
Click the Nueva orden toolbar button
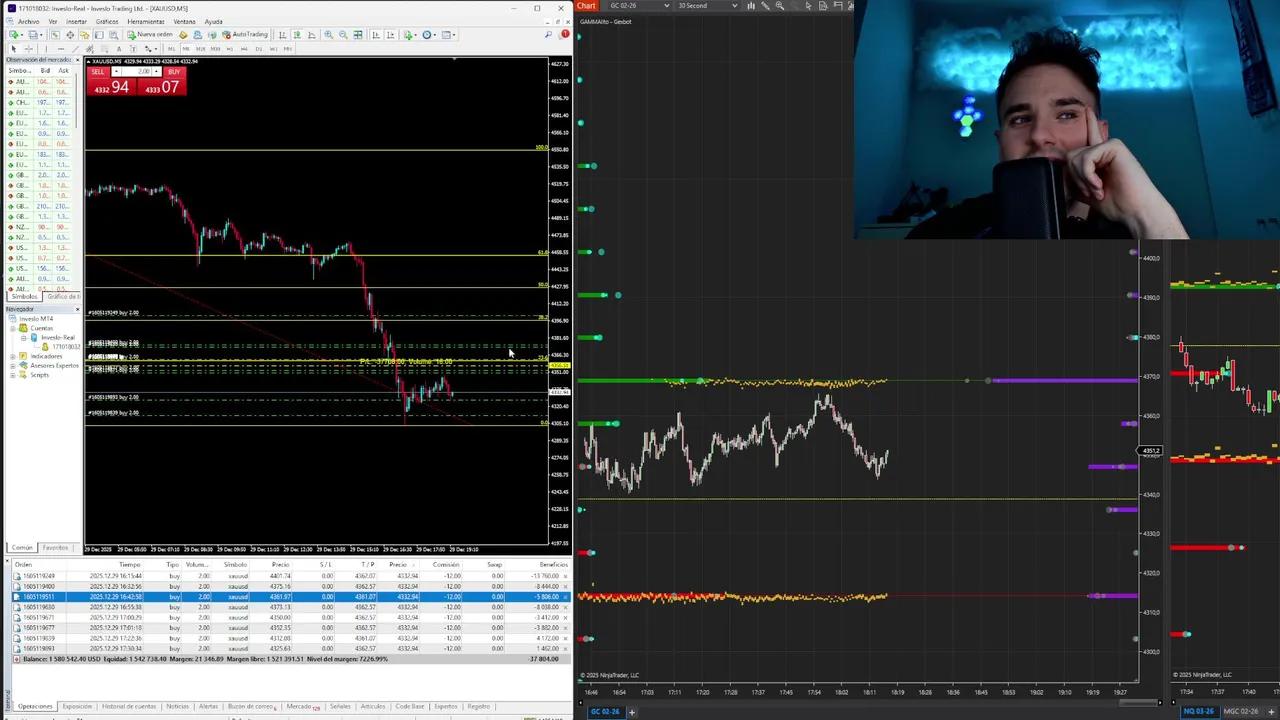(150, 35)
